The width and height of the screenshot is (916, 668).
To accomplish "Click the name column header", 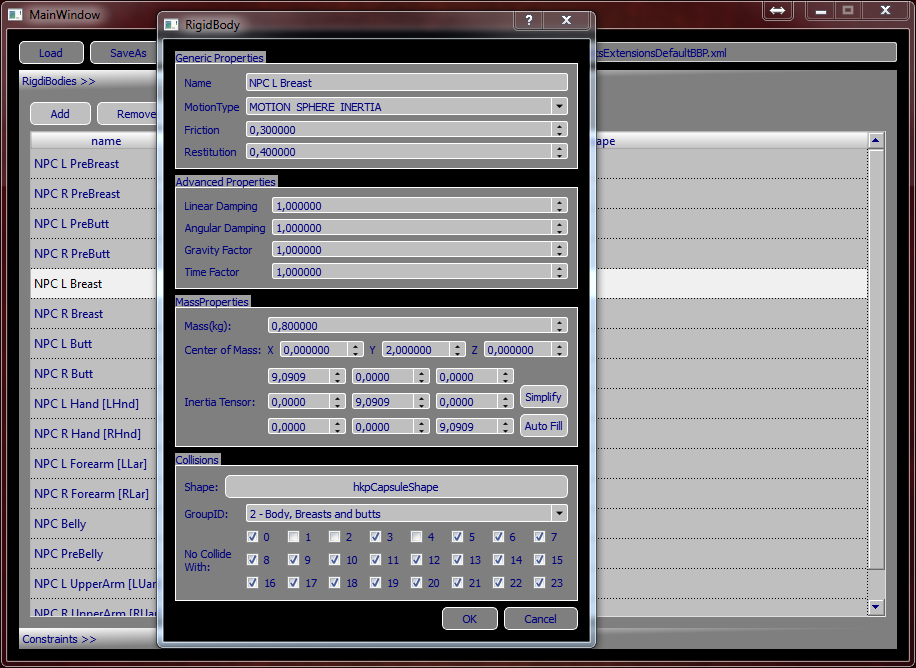I will [x=94, y=141].
